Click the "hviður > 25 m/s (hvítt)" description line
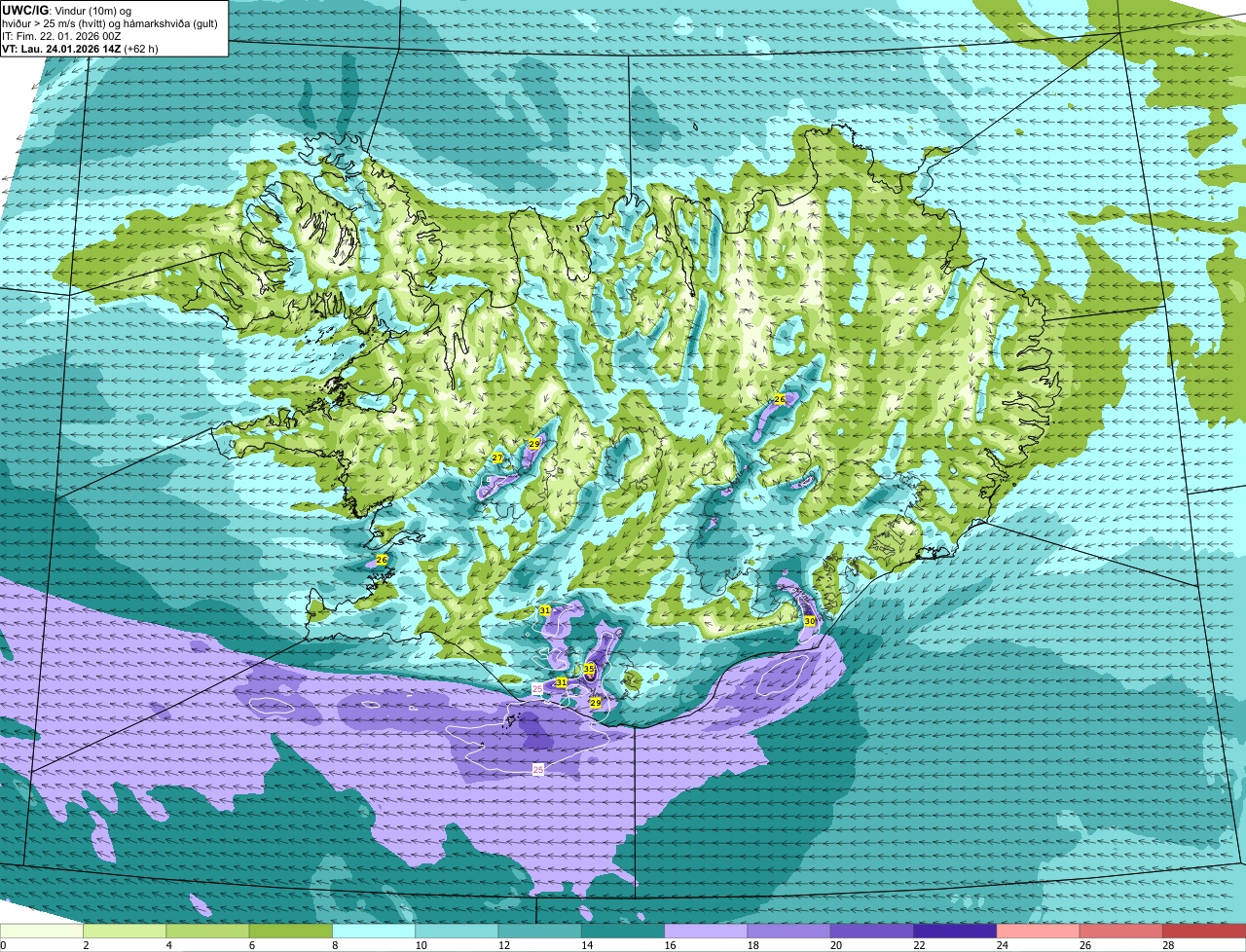The image size is (1246, 952). pos(112,22)
